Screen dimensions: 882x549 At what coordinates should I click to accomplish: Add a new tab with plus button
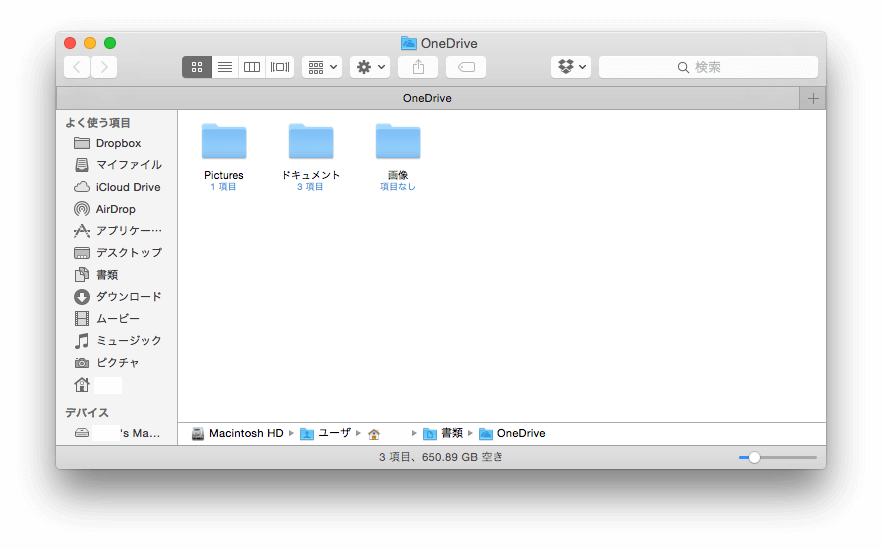[x=813, y=98]
